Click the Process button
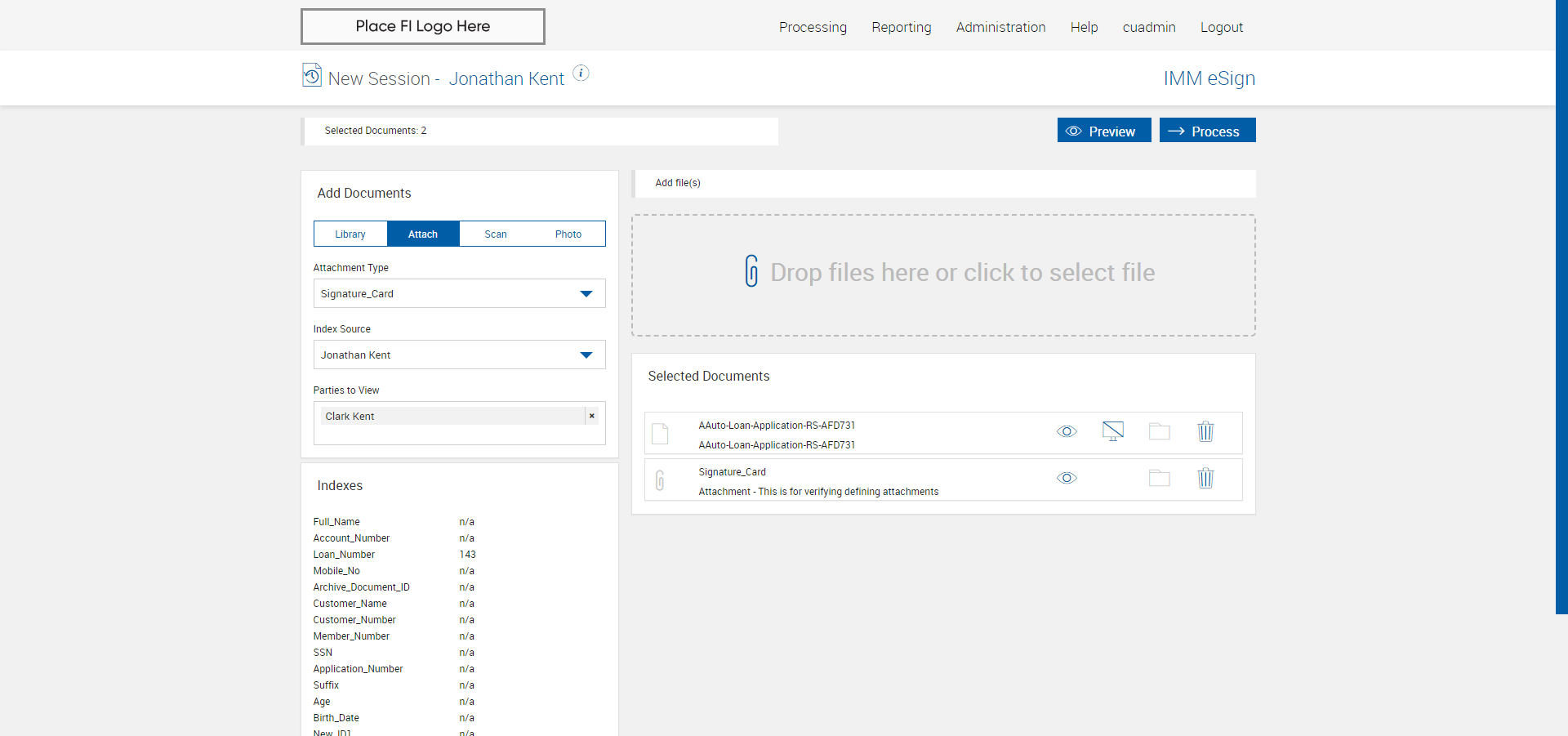The height and width of the screenshot is (736, 1568). point(1207,131)
